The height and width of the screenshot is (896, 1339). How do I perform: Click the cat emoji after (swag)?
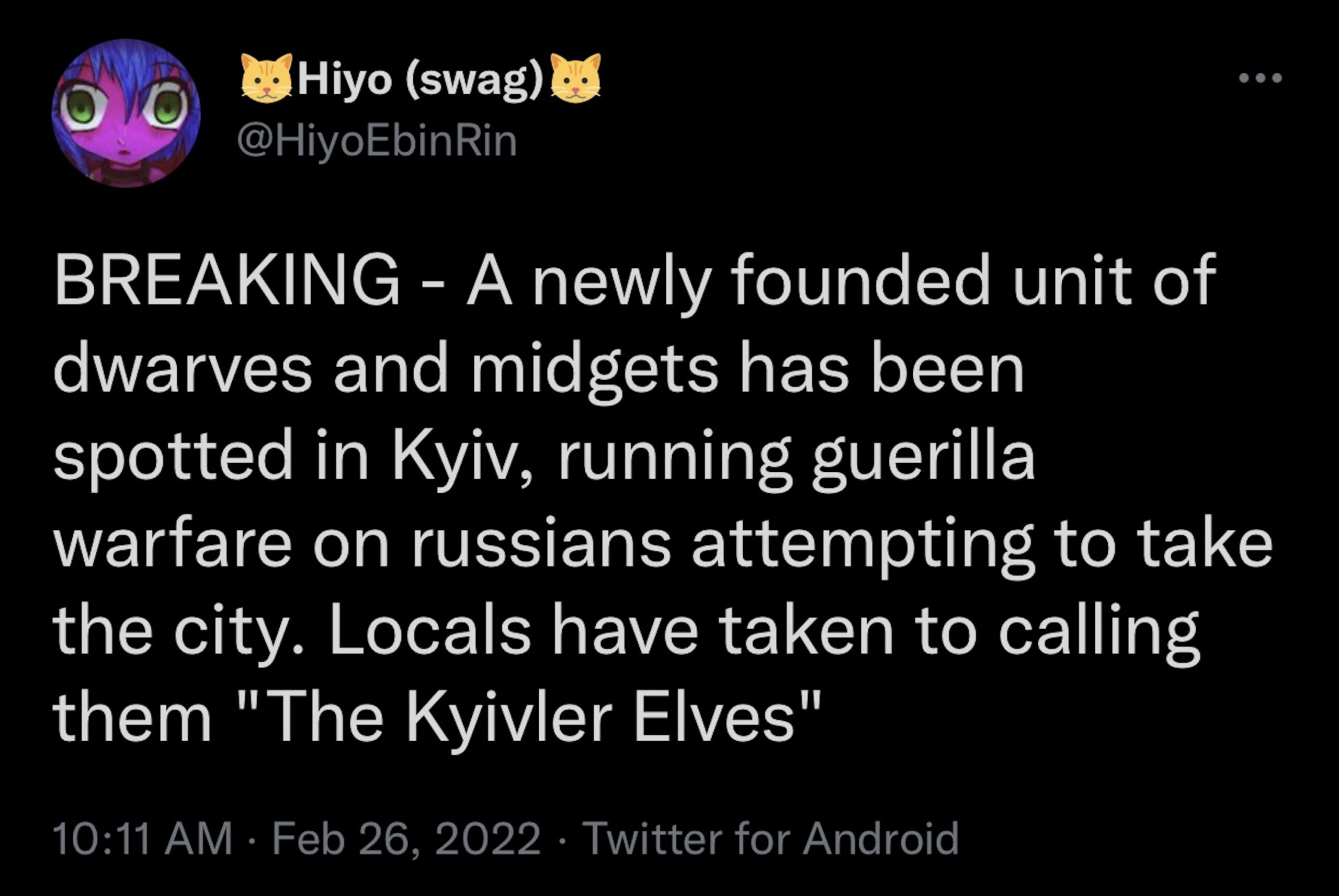[575, 78]
